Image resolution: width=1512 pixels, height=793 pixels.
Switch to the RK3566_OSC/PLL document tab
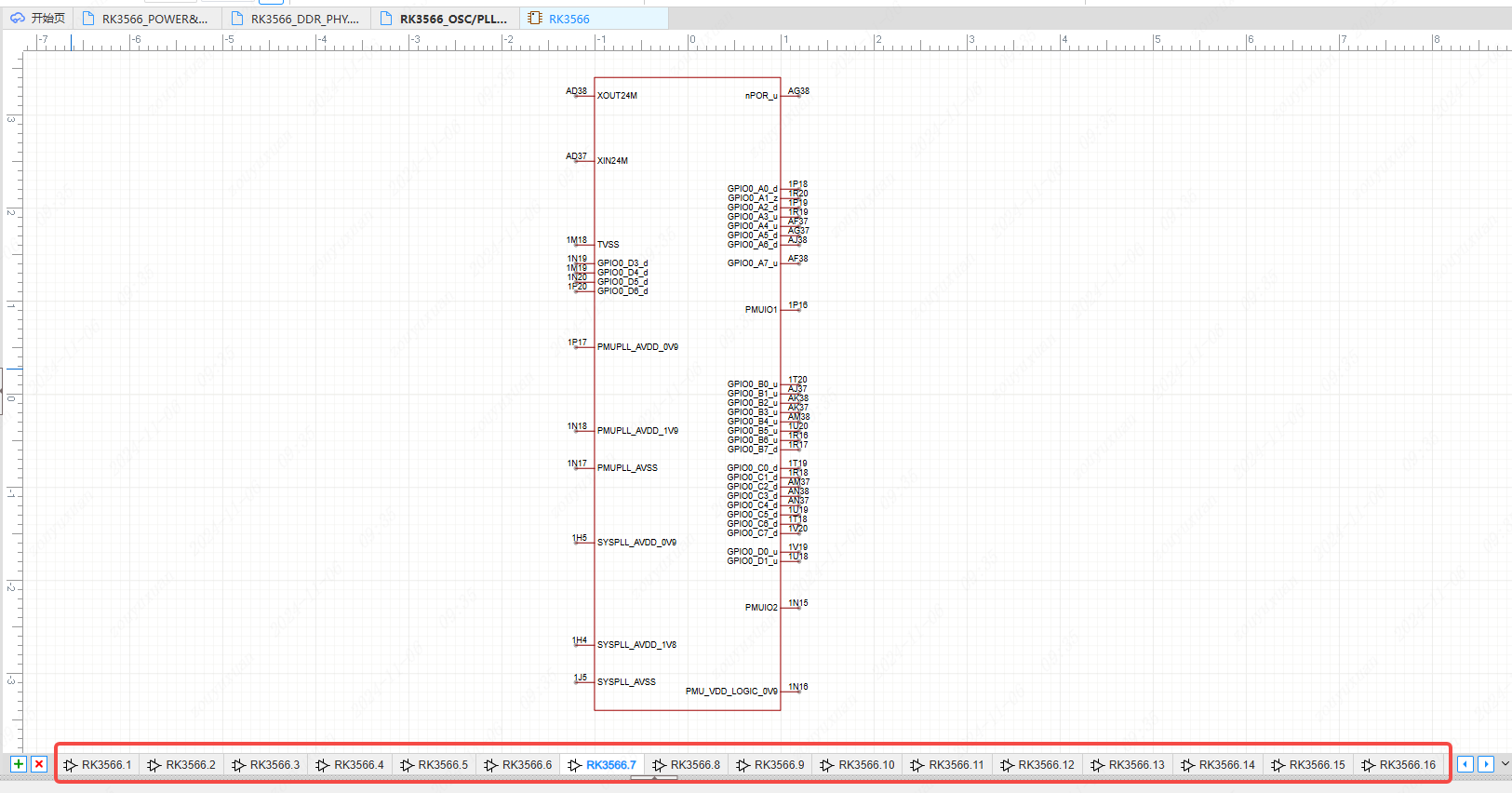pos(445,19)
